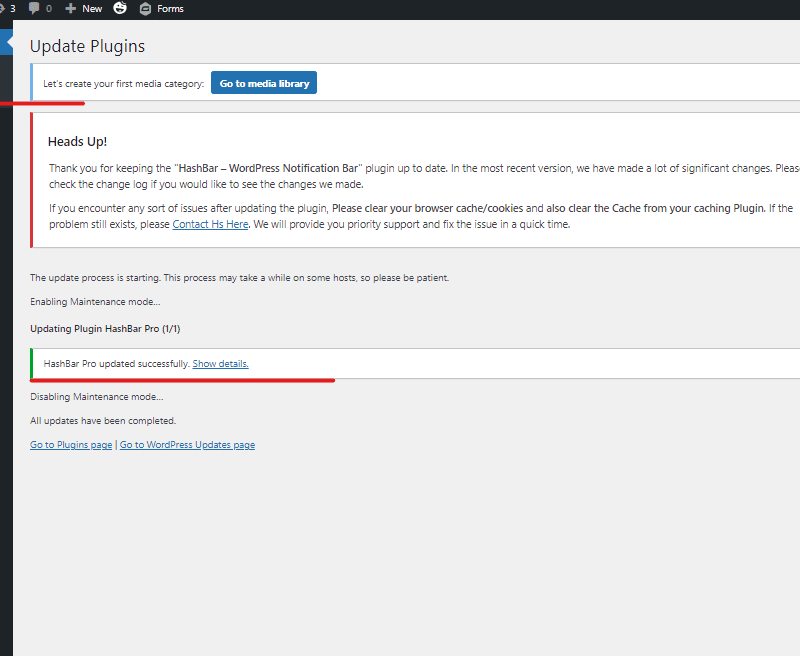800x656 pixels.
Task: Click the comments count 0 in admin bar
Action: click(x=49, y=9)
